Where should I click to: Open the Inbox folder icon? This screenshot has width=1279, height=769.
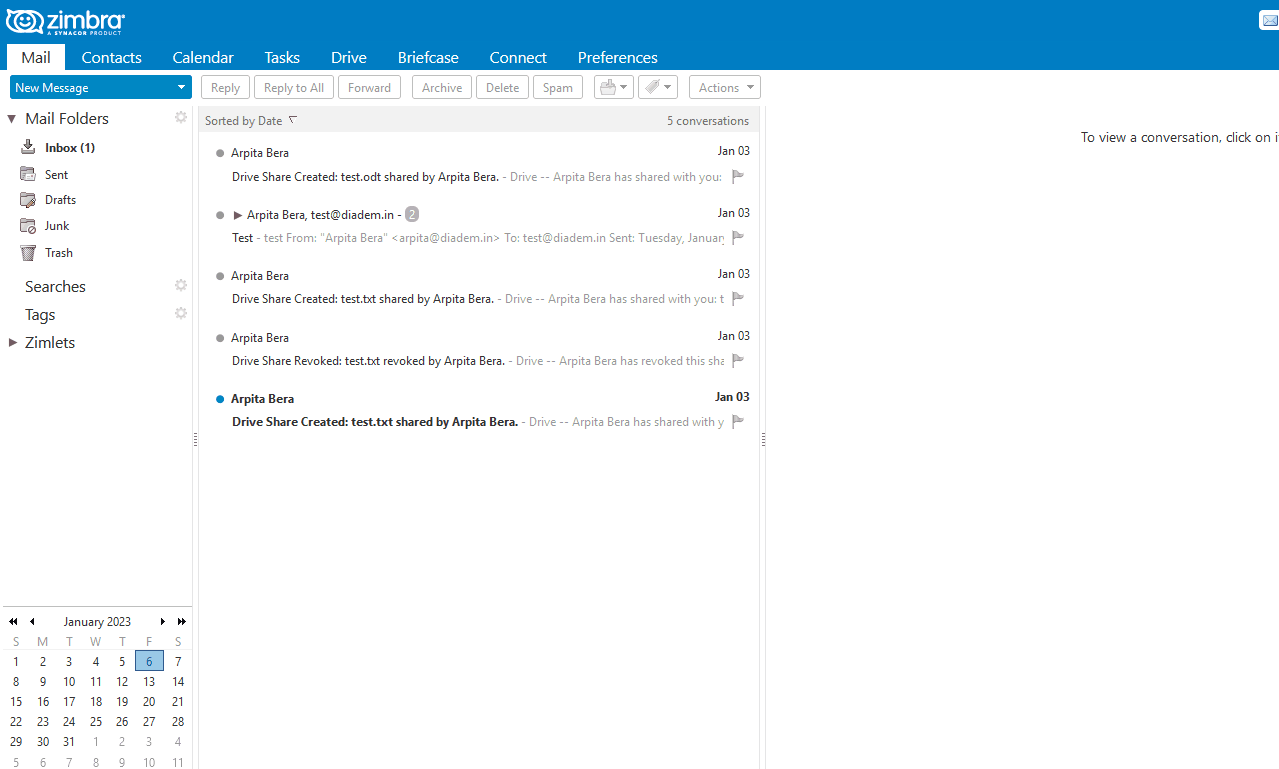click(29, 147)
